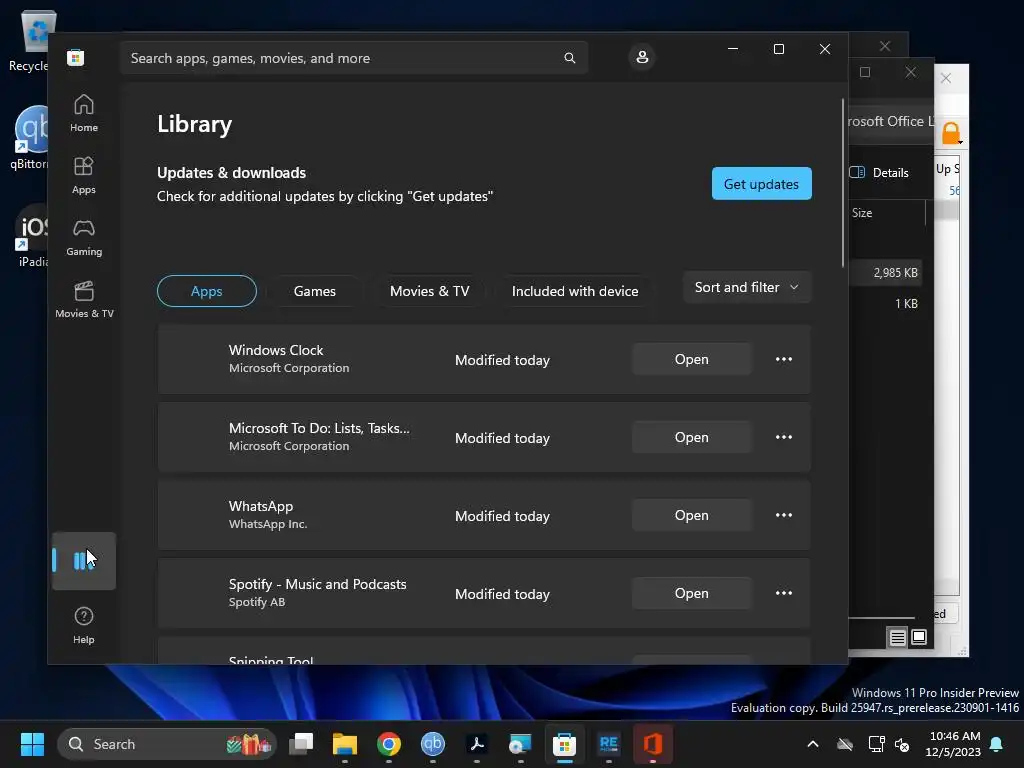
Task: Click the Library page vertical scrollbar
Action: 842,183
